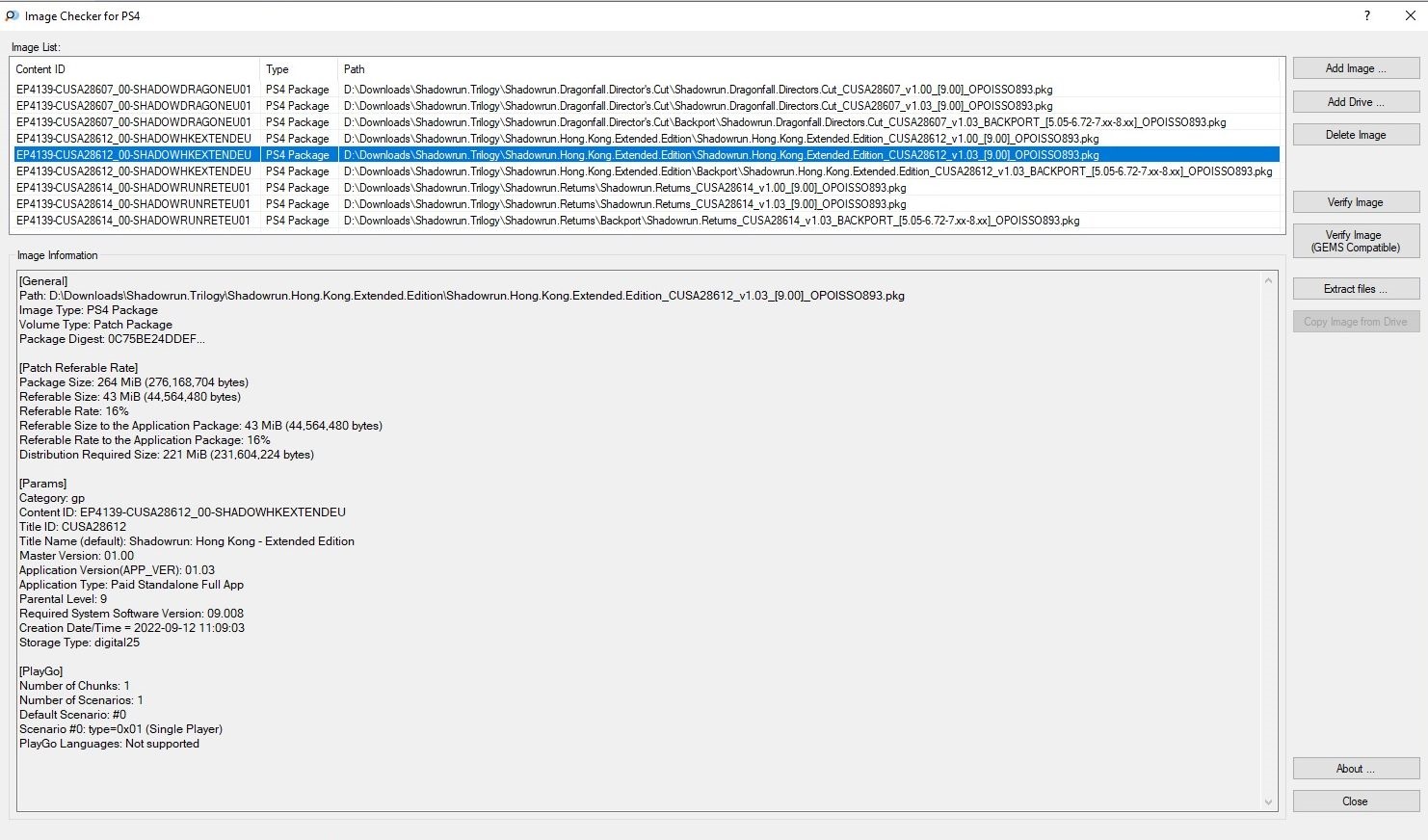The height and width of the screenshot is (840, 1428).
Task: Click the Title ID: CUSA28612 line
Action: click(x=73, y=527)
